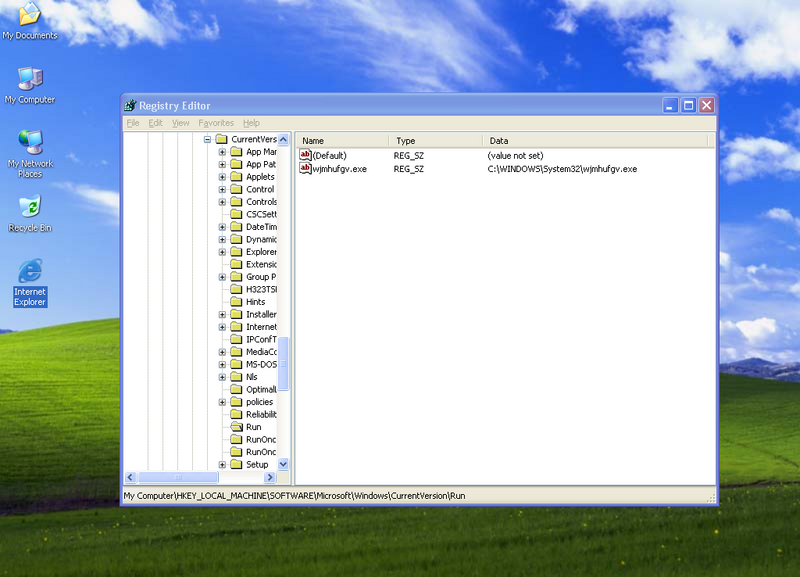Click the tree's horizontal scrollbar thumb
Image resolution: width=800 pixels, height=577 pixels.
click(x=179, y=477)
